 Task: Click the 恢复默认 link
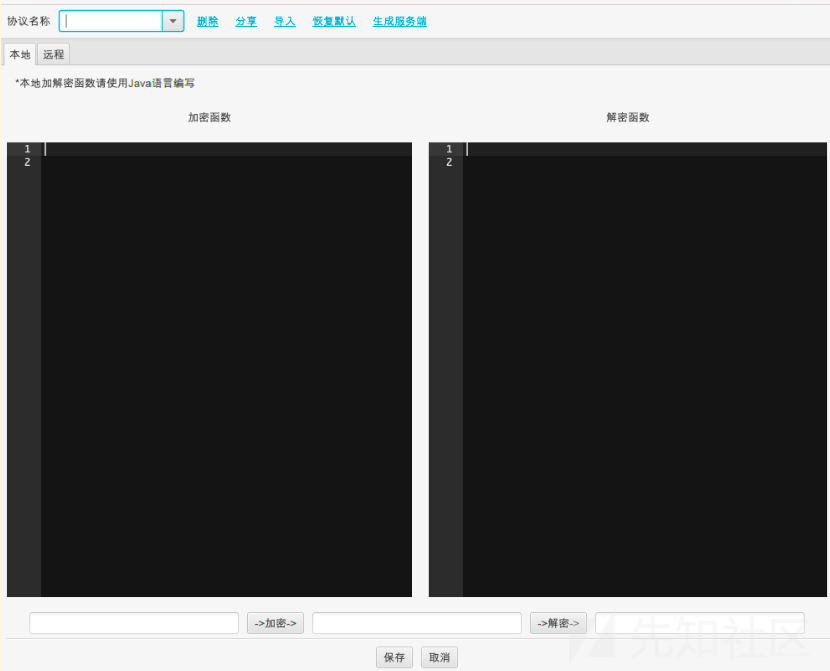[x=333, y=21]
